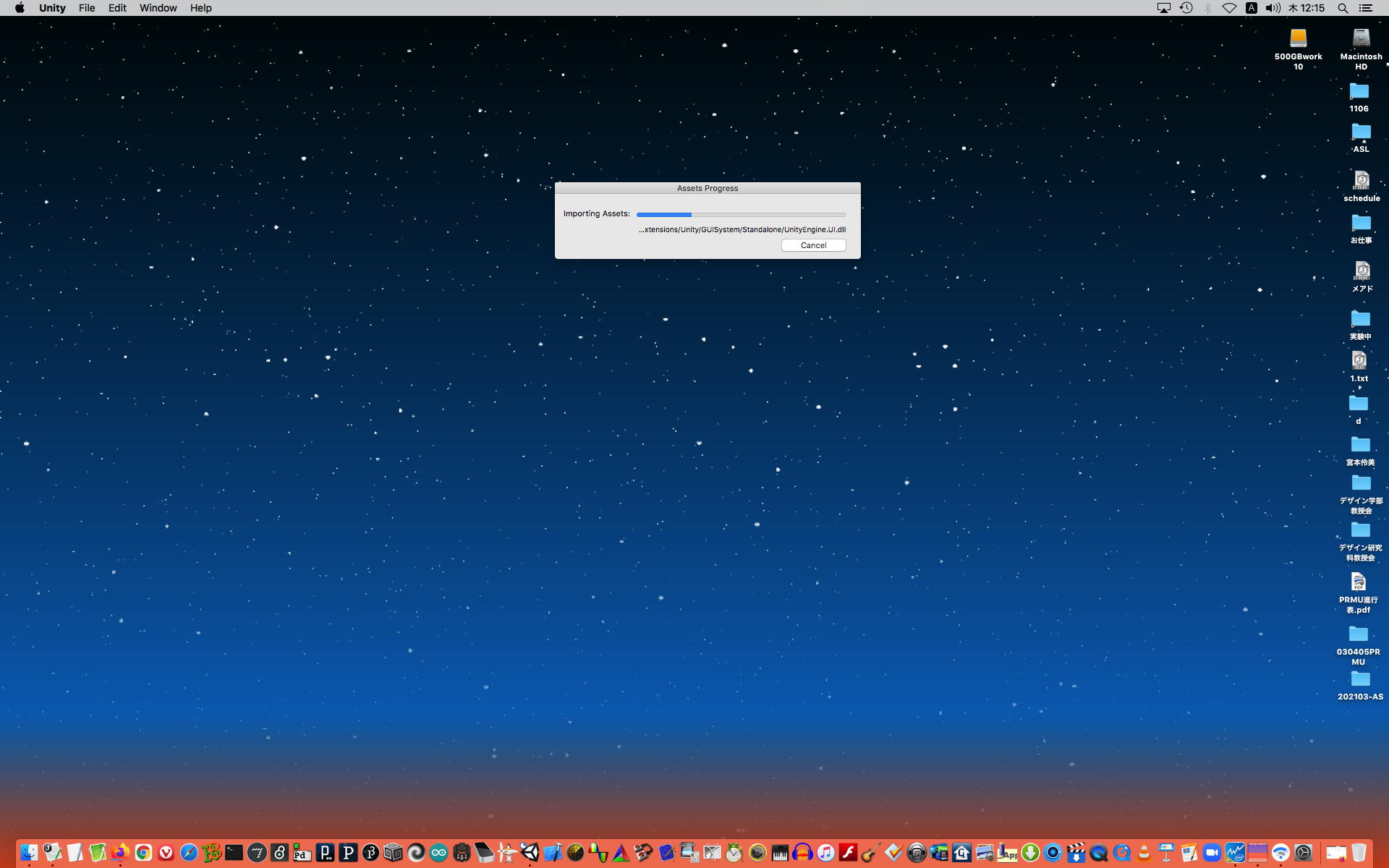Click the Unity icon in the Dock

(530, 853)
